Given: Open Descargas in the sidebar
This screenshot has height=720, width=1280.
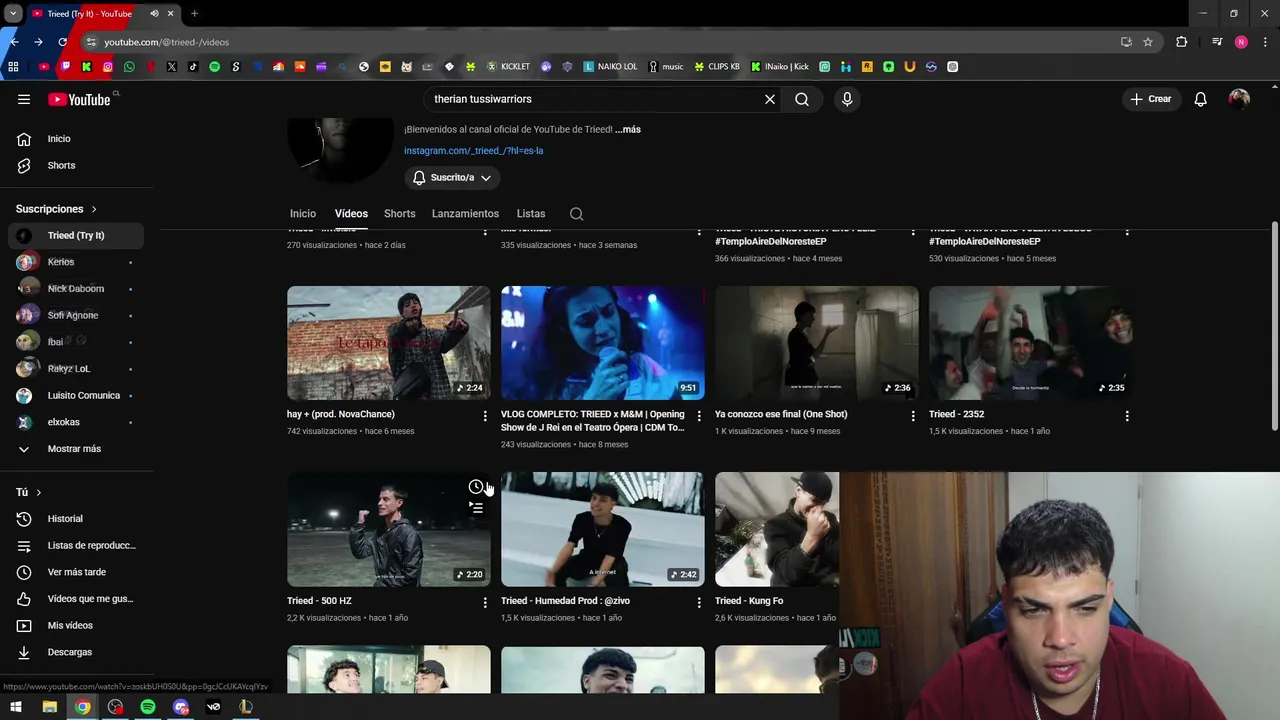Looking at the screenshot, I should pyautogui.click(x=77, y=652).
